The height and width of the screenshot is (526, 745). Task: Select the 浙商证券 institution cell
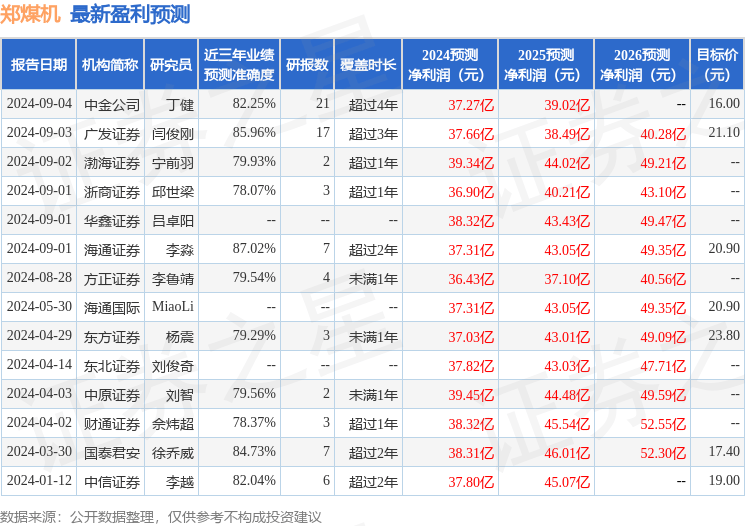(112, 191)
